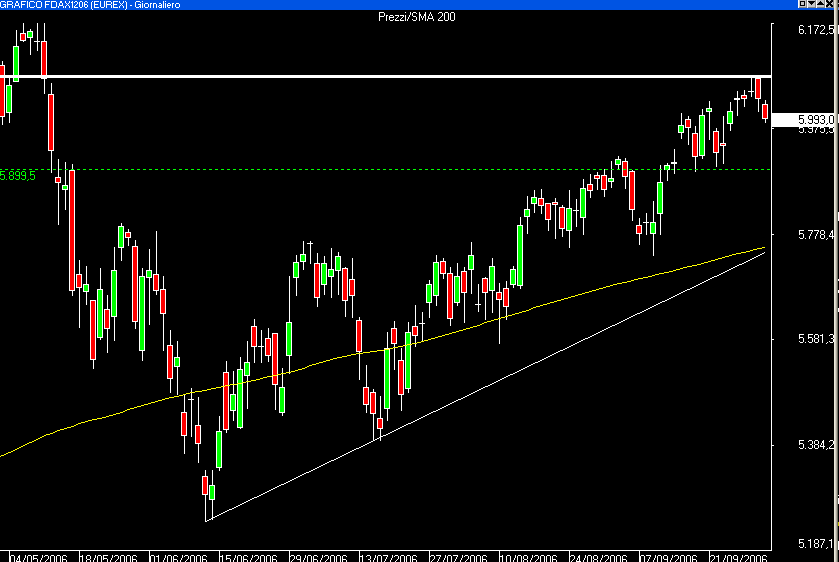
Task: Click the 13/07/2006 date label
Action: click(388, 557)
